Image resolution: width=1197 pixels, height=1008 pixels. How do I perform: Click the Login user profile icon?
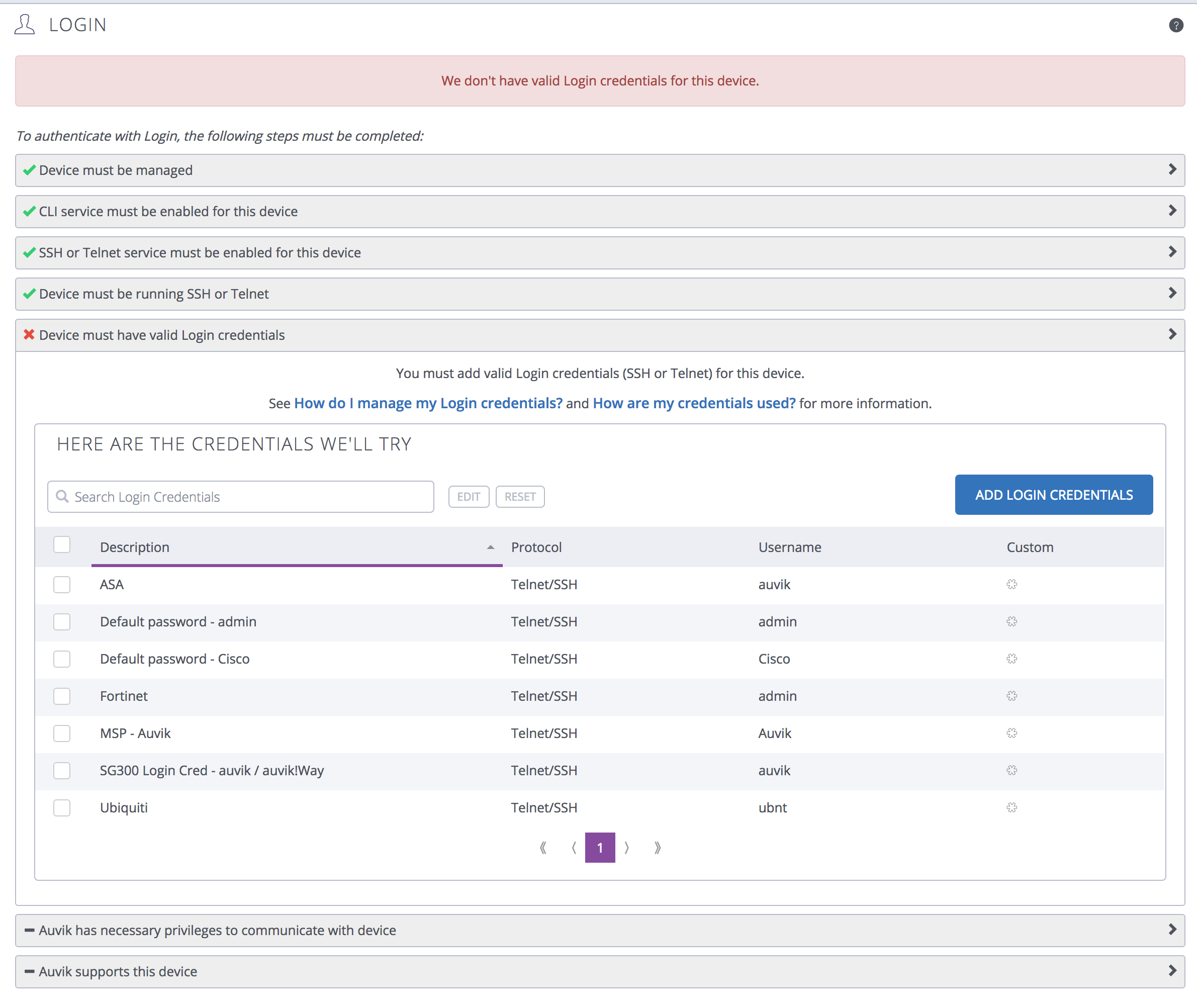tap(25, 25)
